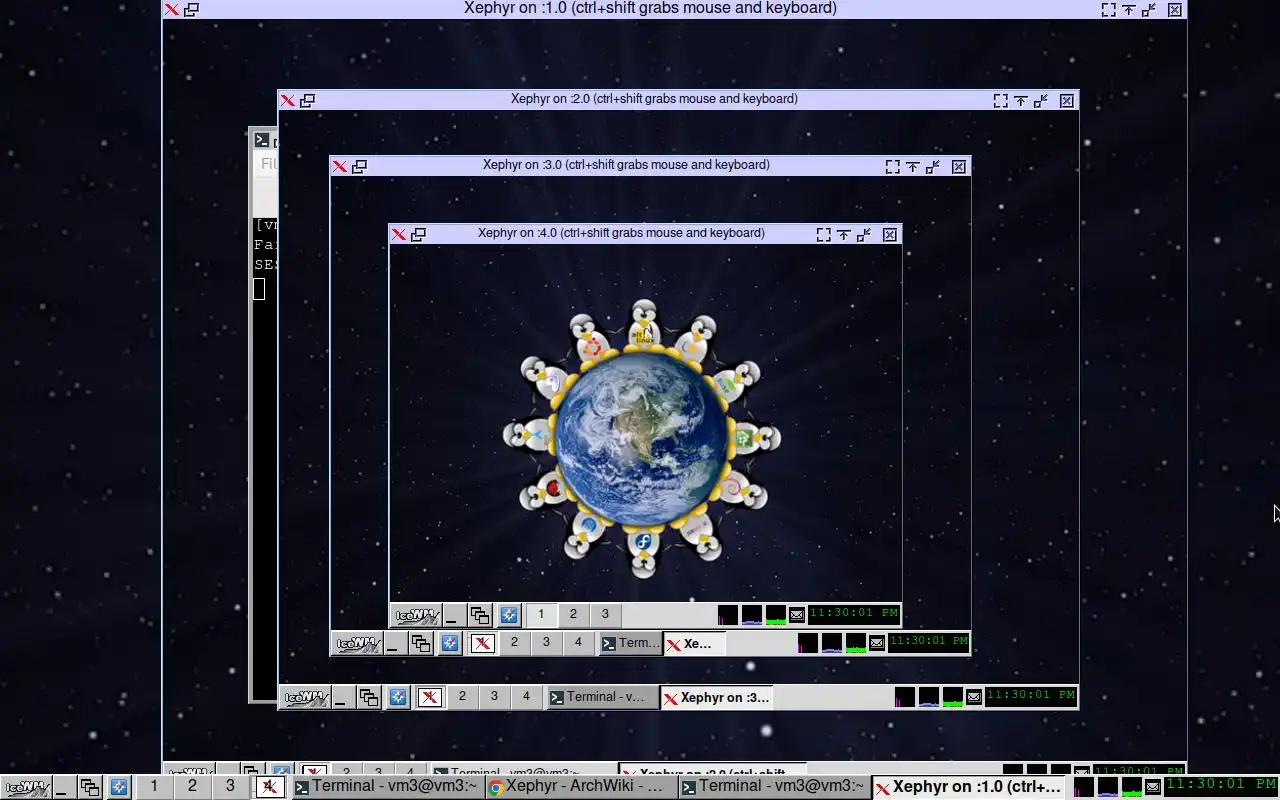Toggle fullscreen for the Xephyr on :3.0 window
This screenshot has width=1280, height=800.
point(892,166)
